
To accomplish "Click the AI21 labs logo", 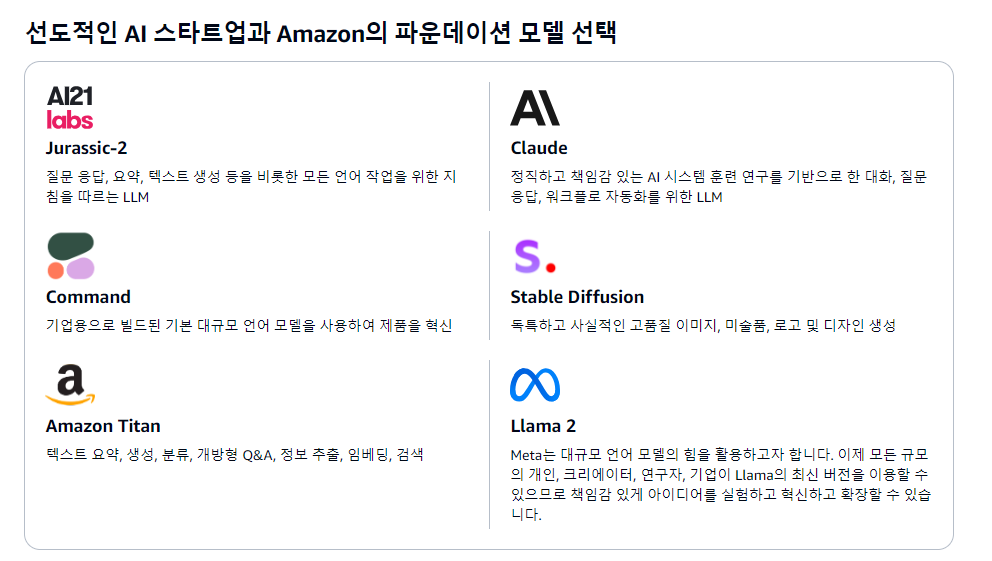I will 70,108.
